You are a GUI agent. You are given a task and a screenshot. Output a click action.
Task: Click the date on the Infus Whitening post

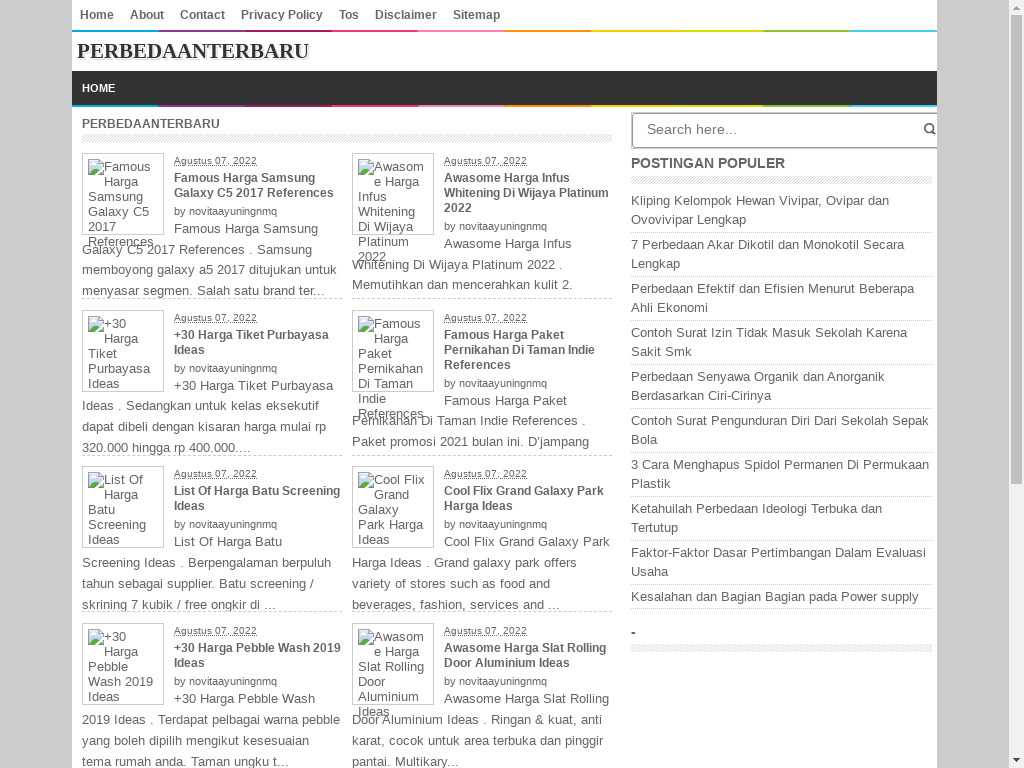pyautogui.click(x=485, y=161)
